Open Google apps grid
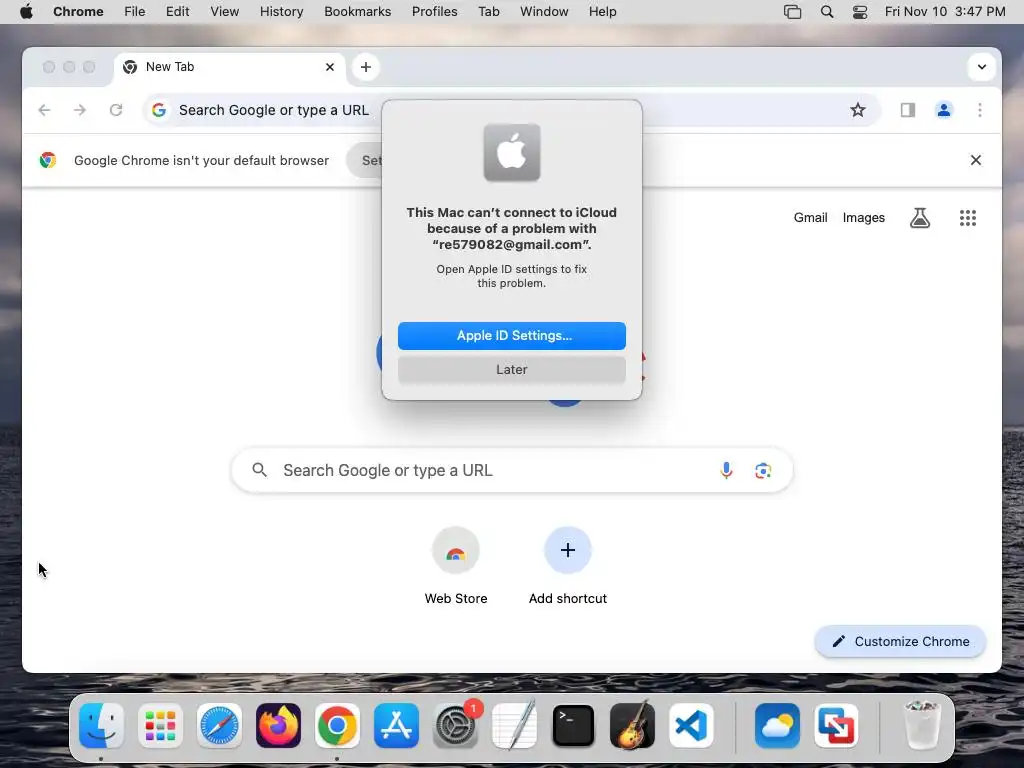 point(967,217)
